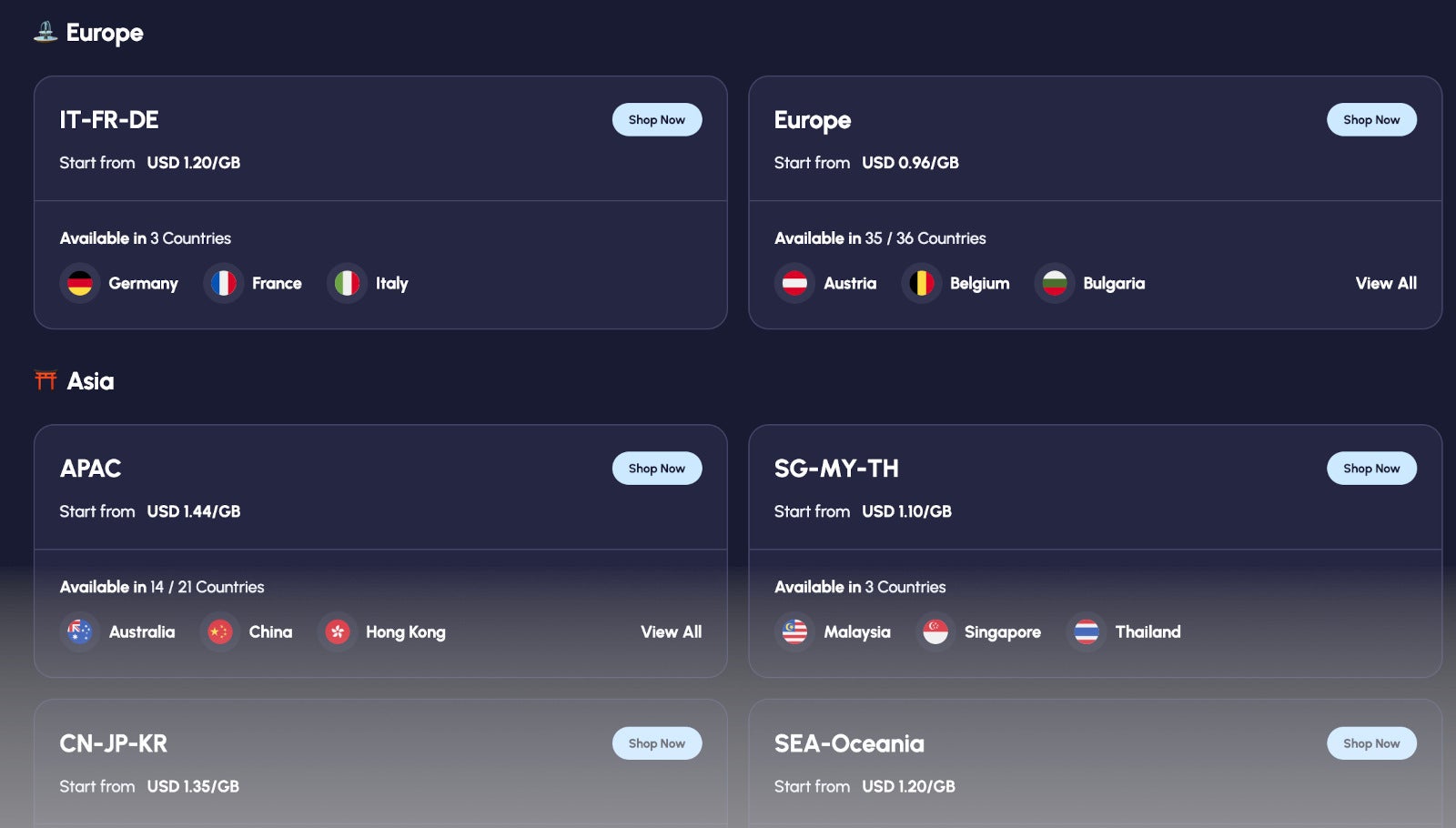
Task: Click the Germany flag icon
Action: (x=80, y=283)
